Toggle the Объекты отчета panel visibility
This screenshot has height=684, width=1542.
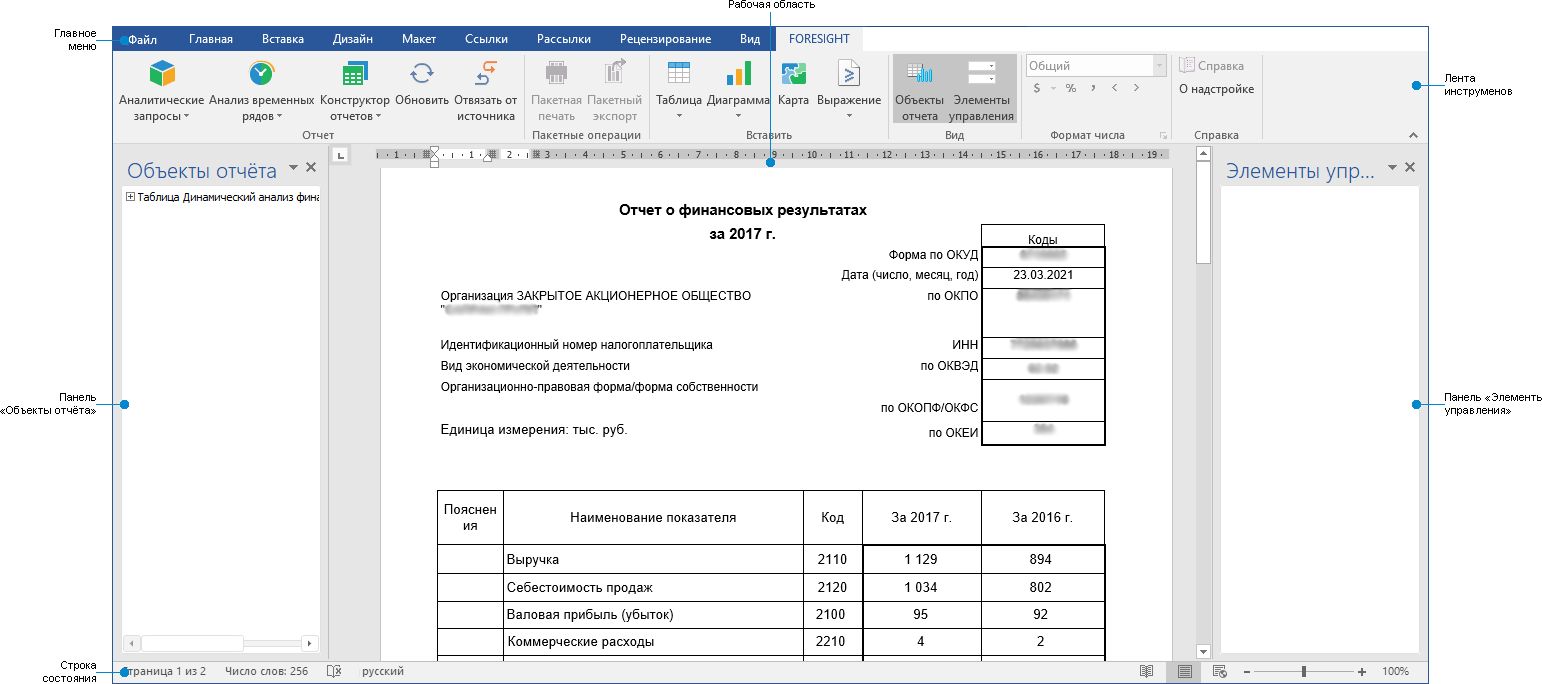tap(918, 88)
